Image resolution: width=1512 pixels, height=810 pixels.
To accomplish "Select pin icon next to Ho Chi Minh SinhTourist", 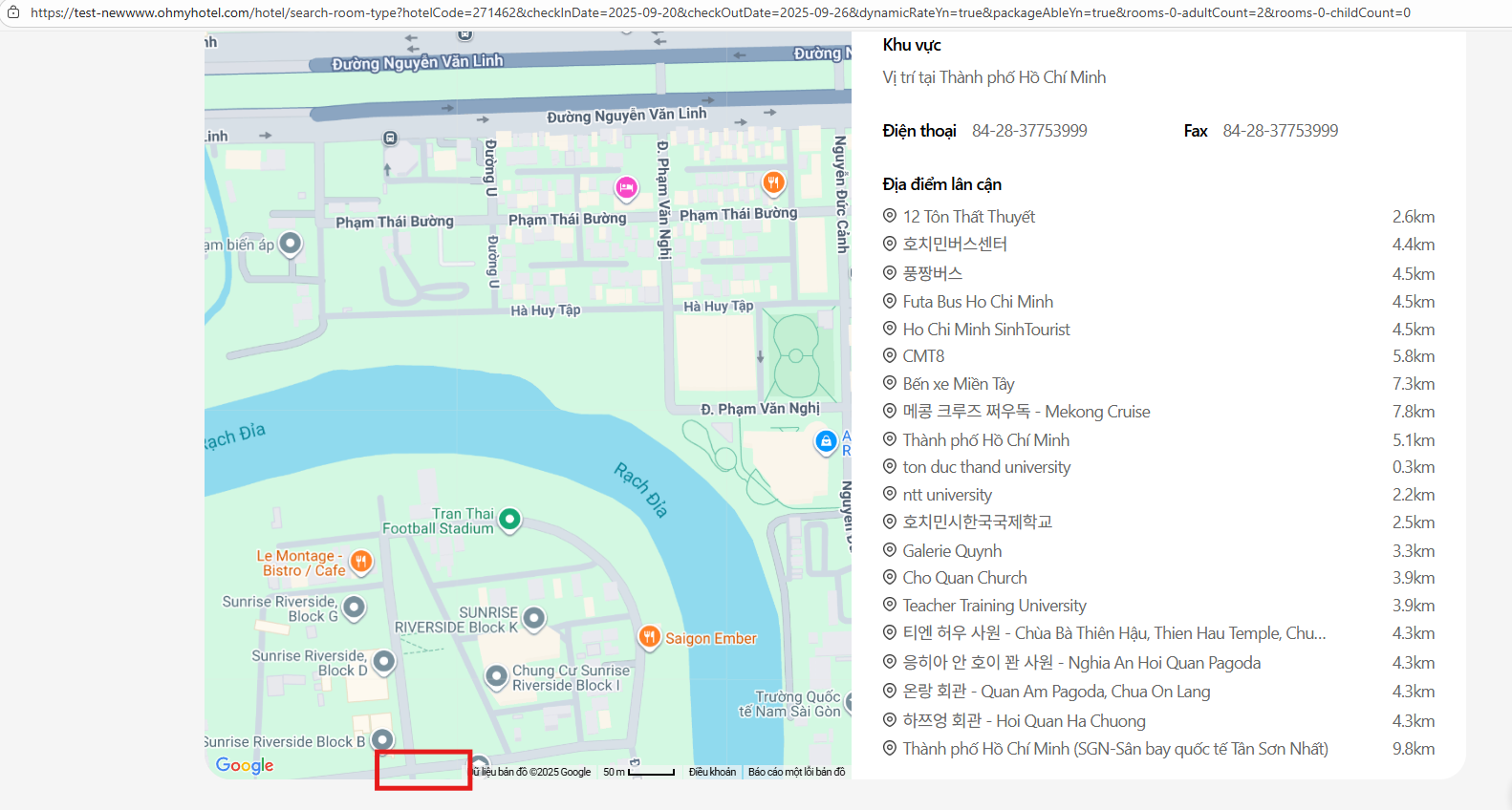I will 890,329.
